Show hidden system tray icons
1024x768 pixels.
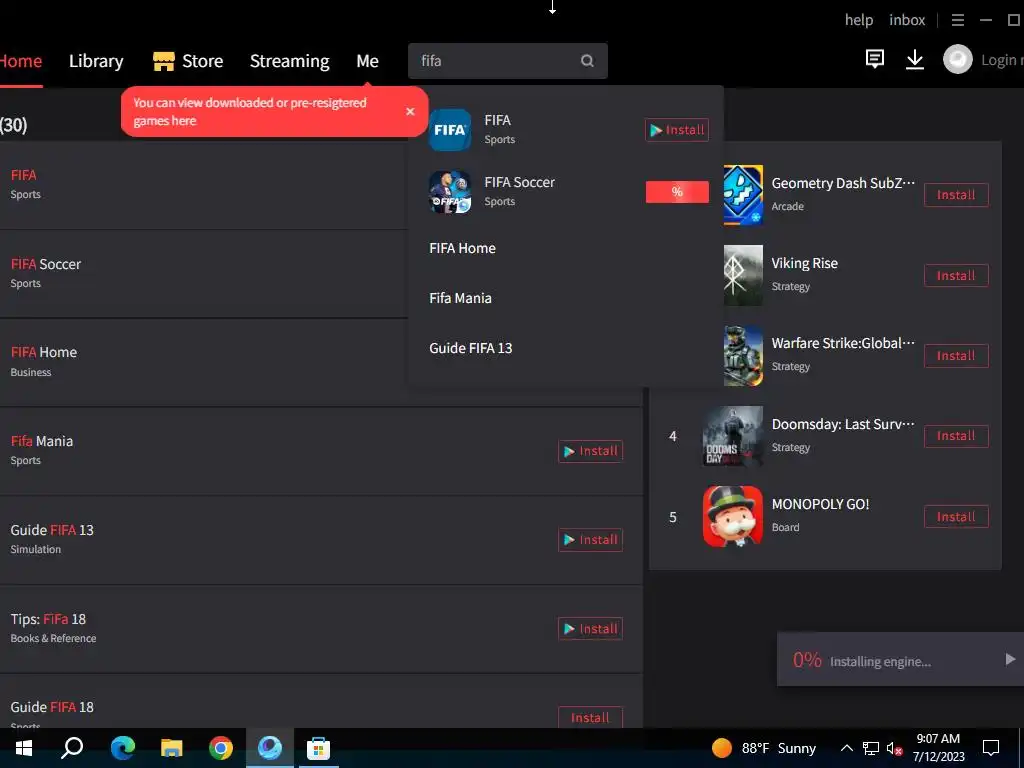(846, 748)
